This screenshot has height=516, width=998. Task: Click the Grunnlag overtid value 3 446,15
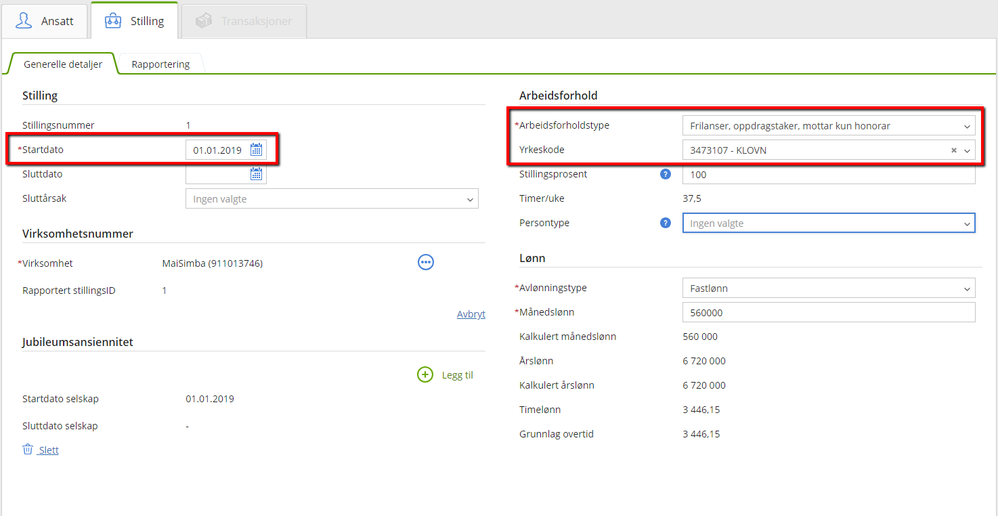coord(701,434)
